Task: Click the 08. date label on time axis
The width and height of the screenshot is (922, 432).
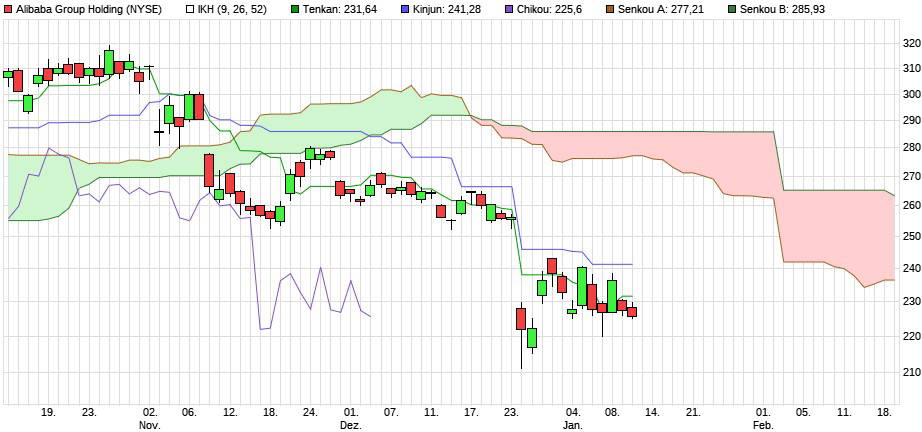Action: [x=613, y=413]
